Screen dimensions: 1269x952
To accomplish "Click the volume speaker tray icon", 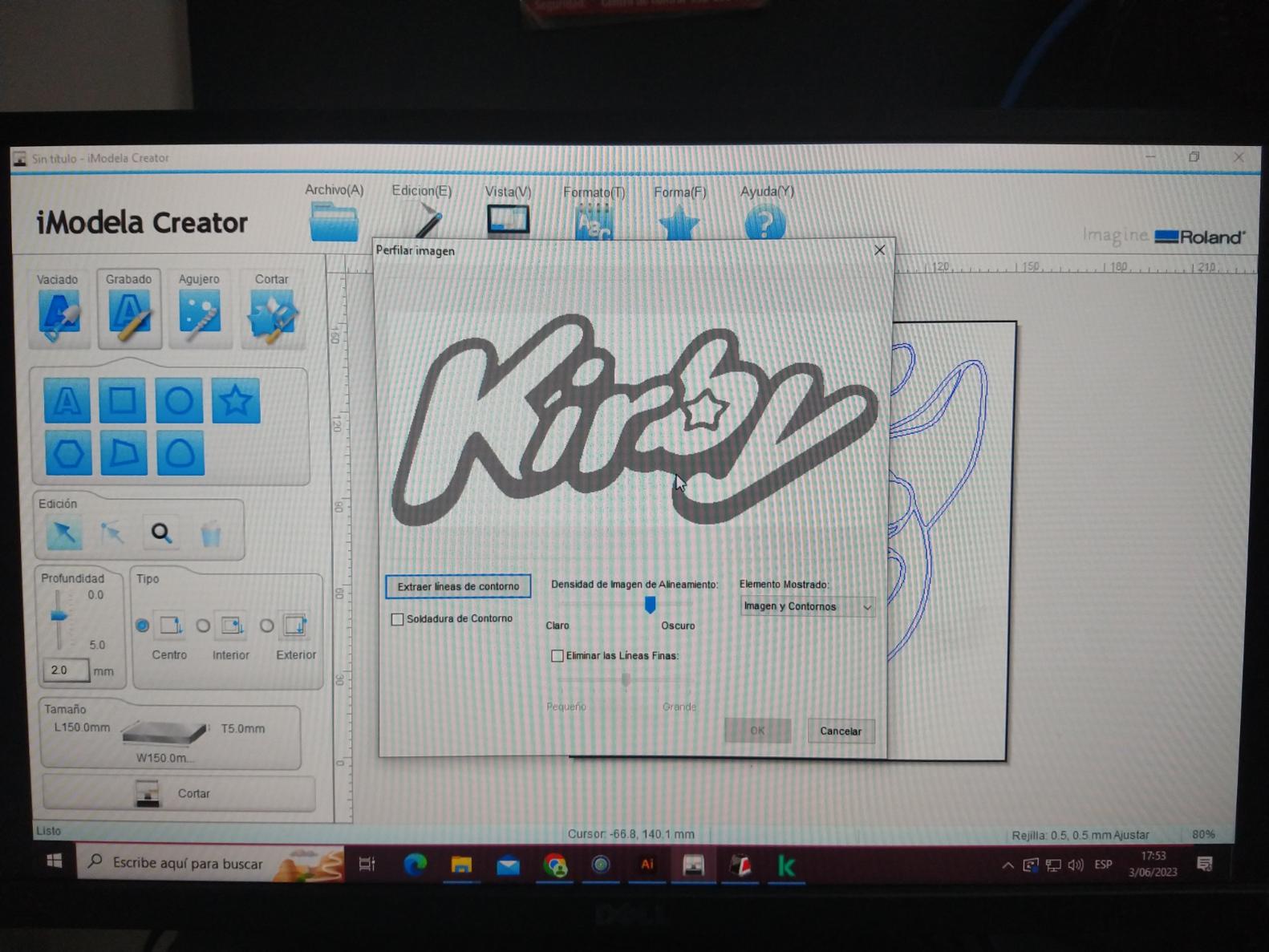I will [1076, 865].
